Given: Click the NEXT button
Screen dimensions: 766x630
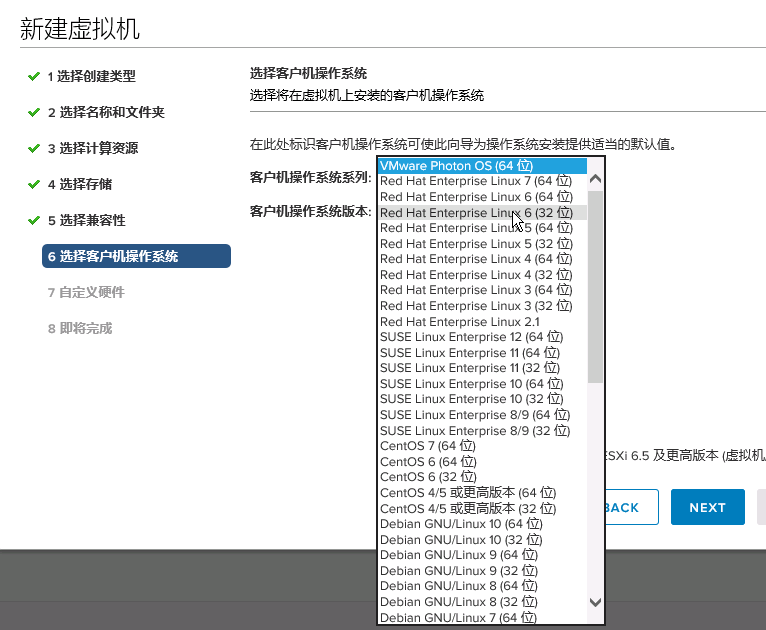Looking at the screenshot, I should click(x=707, y=507).
